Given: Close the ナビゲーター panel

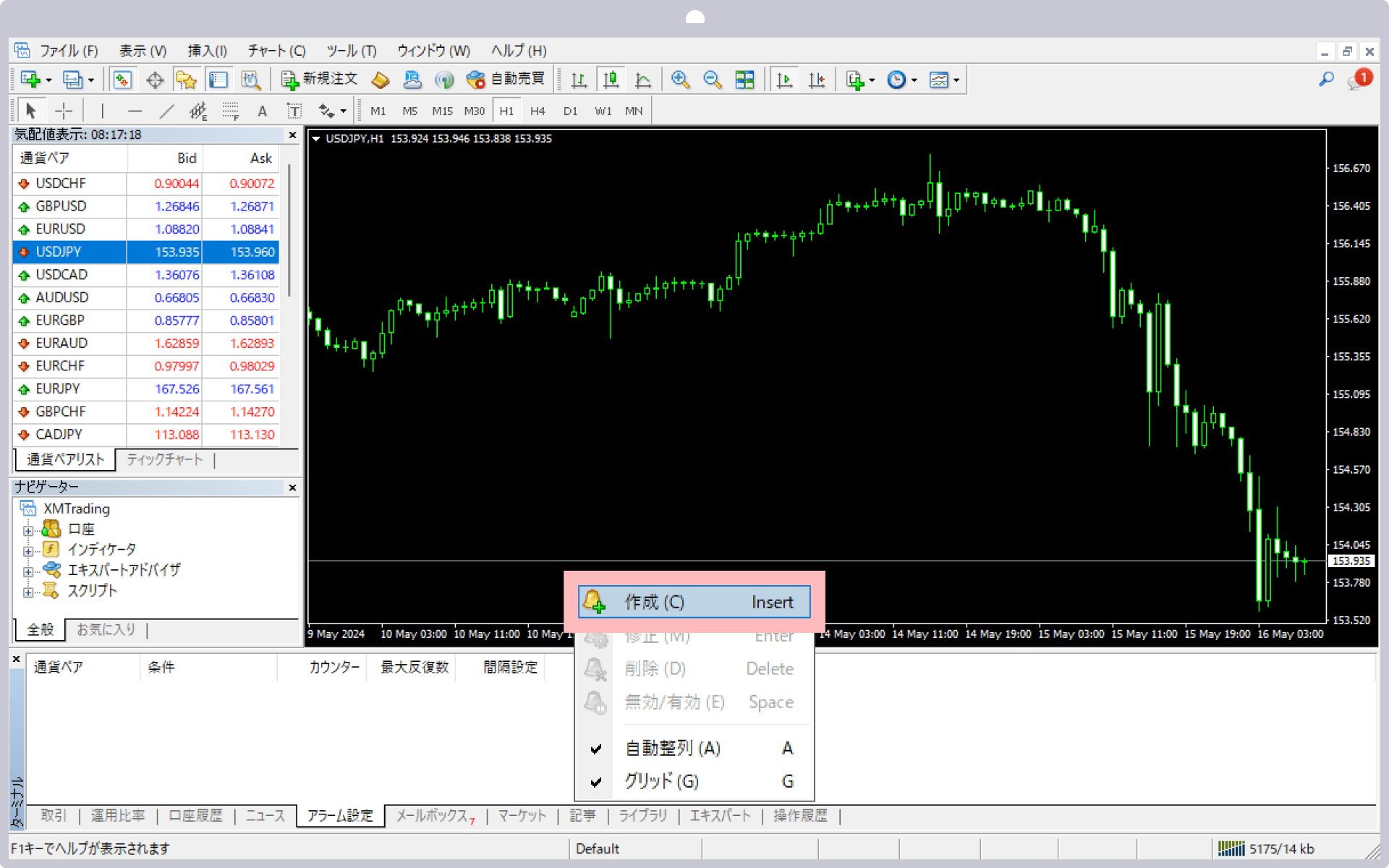Looking at the screenshot, I should 292,488.
